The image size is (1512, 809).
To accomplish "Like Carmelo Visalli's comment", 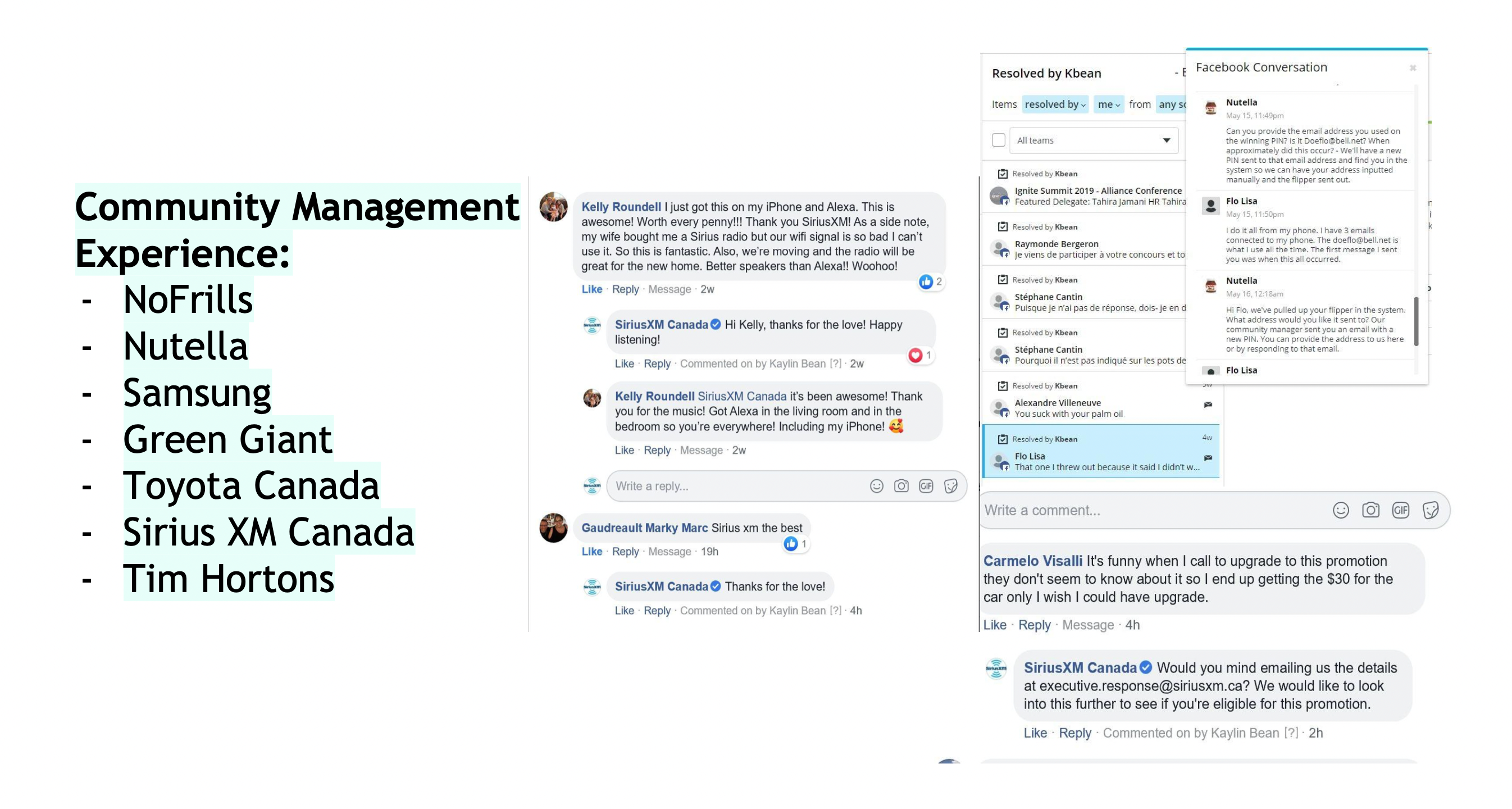I will (x=994, y=625).
